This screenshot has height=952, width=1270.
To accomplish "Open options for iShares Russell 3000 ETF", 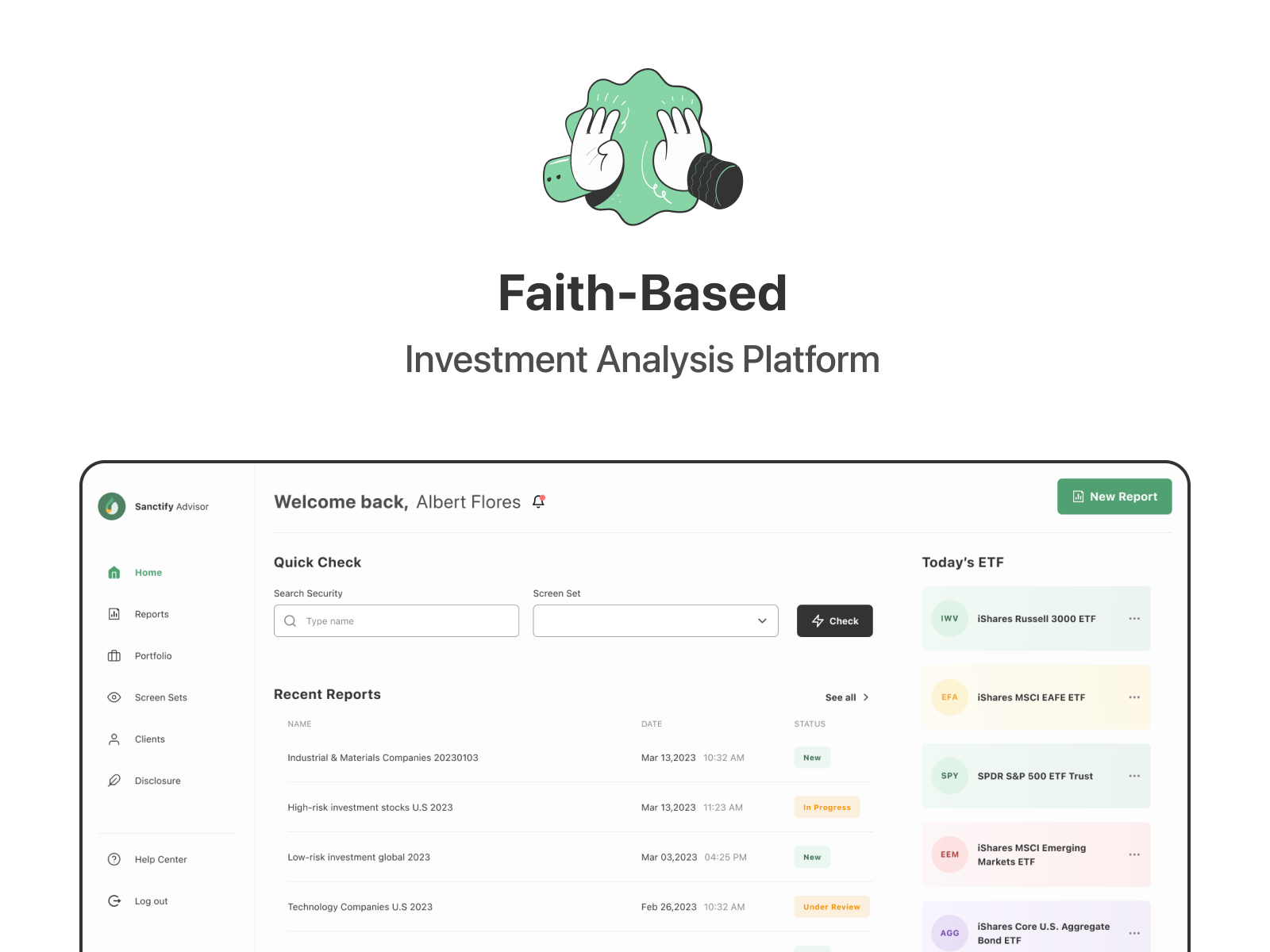I will pos(1133,619).
